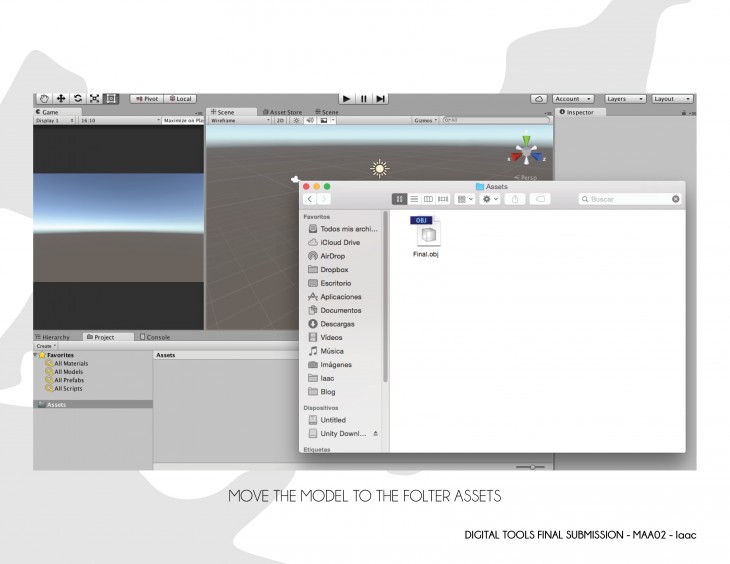Click the Create button in Project panel
This screenshot has width=730, height=564.
[x=45, y=346]
